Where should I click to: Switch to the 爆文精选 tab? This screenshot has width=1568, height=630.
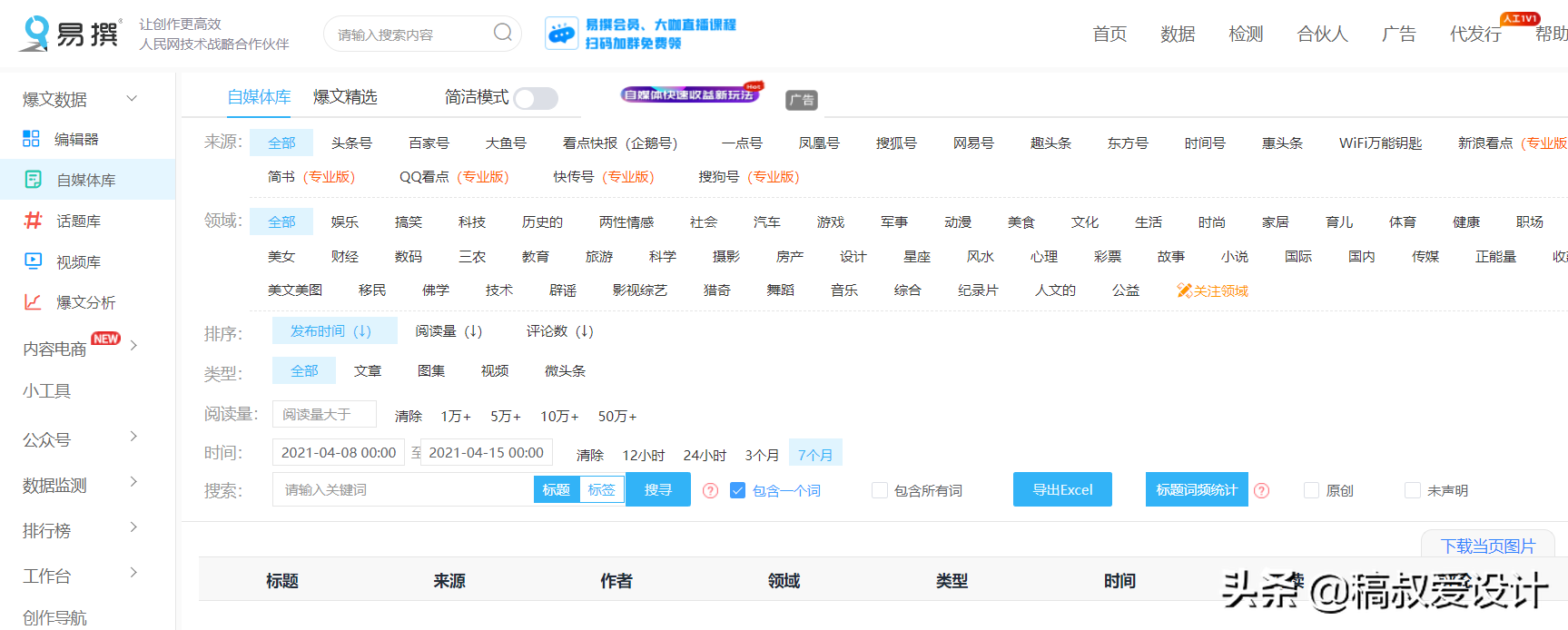click(345, 97)
